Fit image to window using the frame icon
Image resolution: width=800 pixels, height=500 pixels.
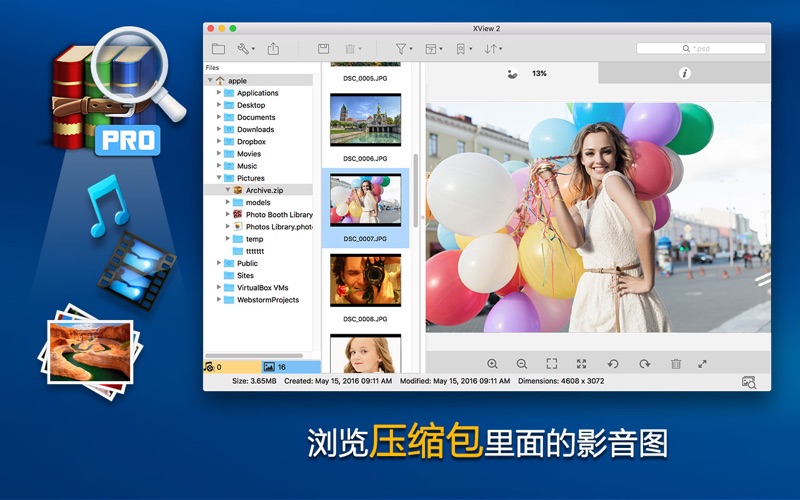point(551,364)
